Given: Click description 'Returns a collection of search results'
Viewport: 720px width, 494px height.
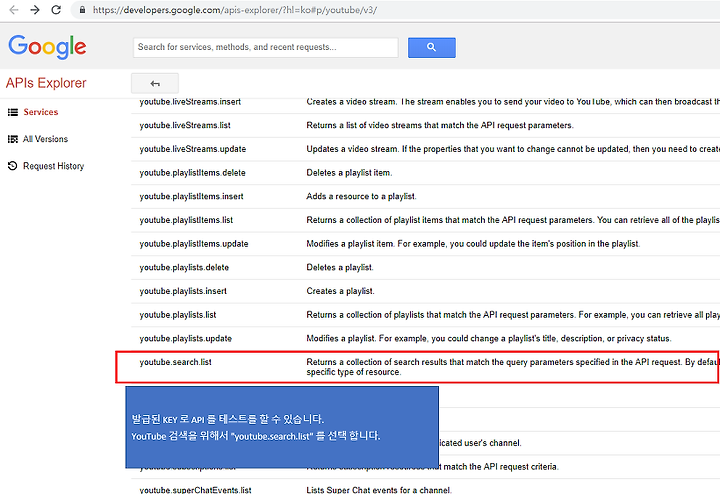Looking at the screenshot, I should (513, 367).
